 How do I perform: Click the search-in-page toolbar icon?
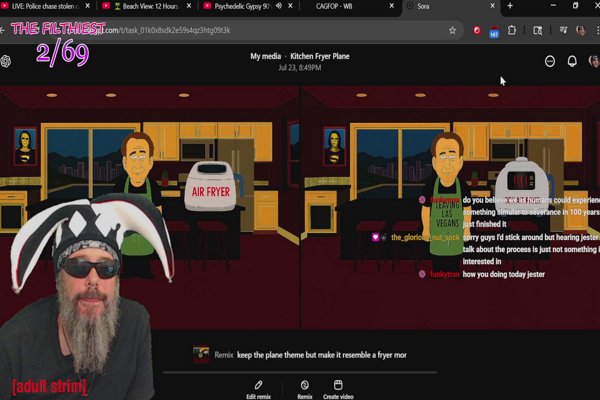click(538, 31)
